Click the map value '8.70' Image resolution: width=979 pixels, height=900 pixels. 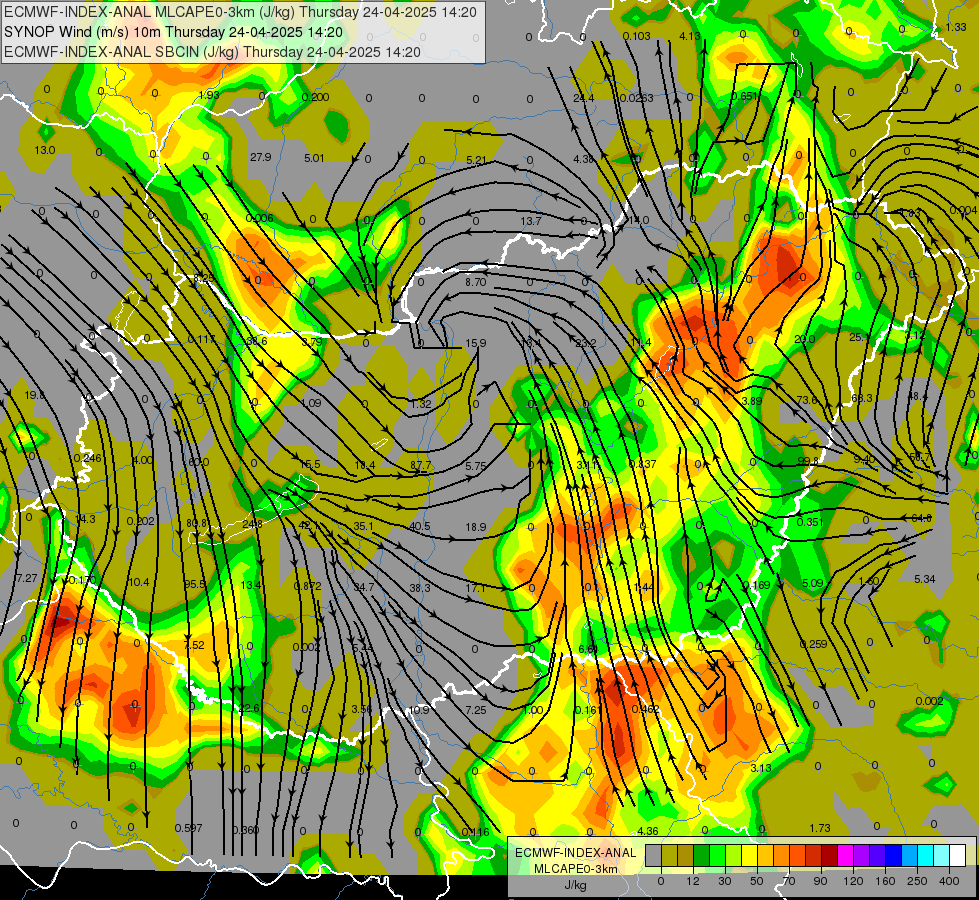pos(476,282)
